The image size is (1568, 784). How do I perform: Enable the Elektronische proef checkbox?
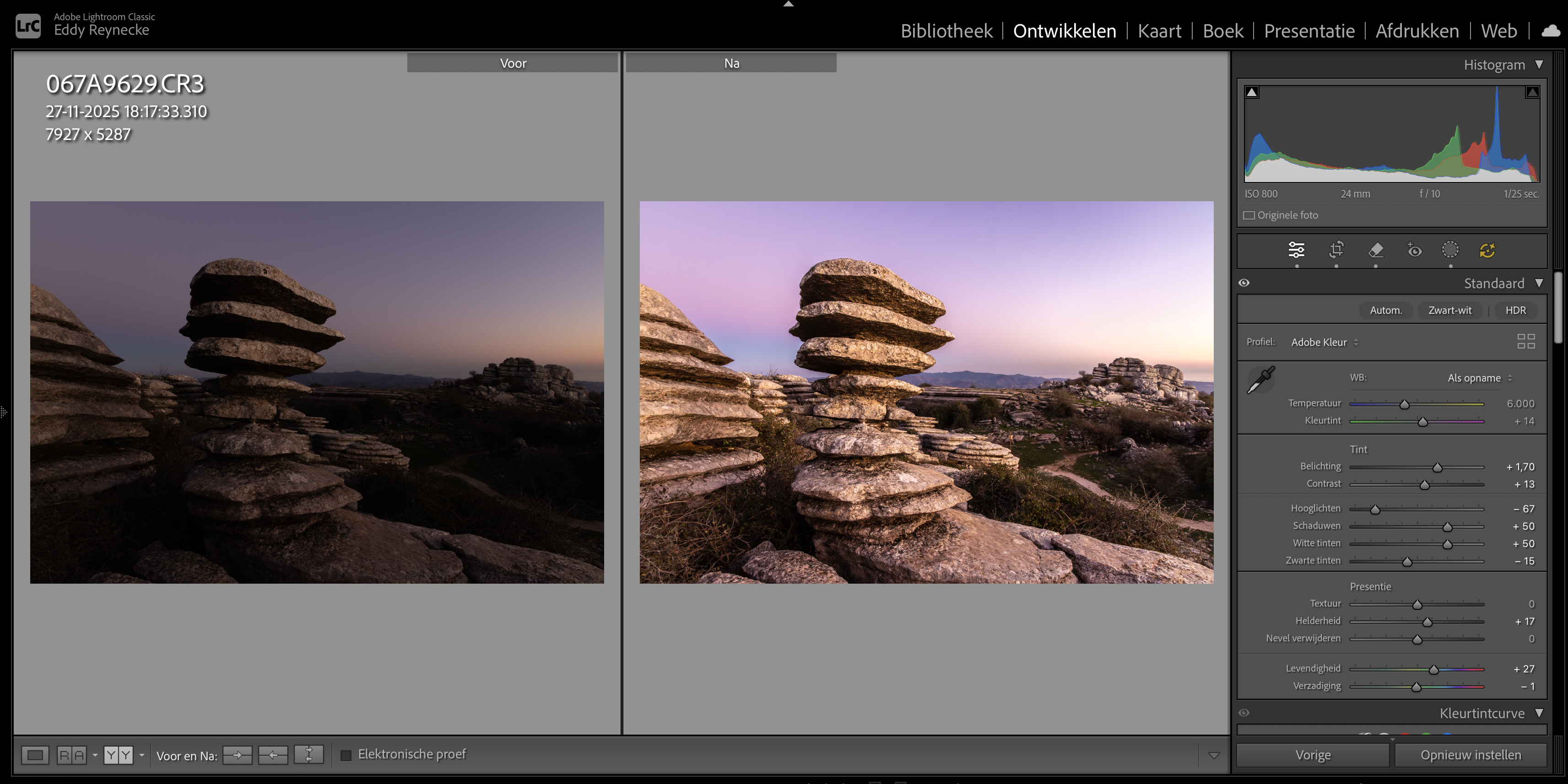pyautogui.click(x=346, y=756)
